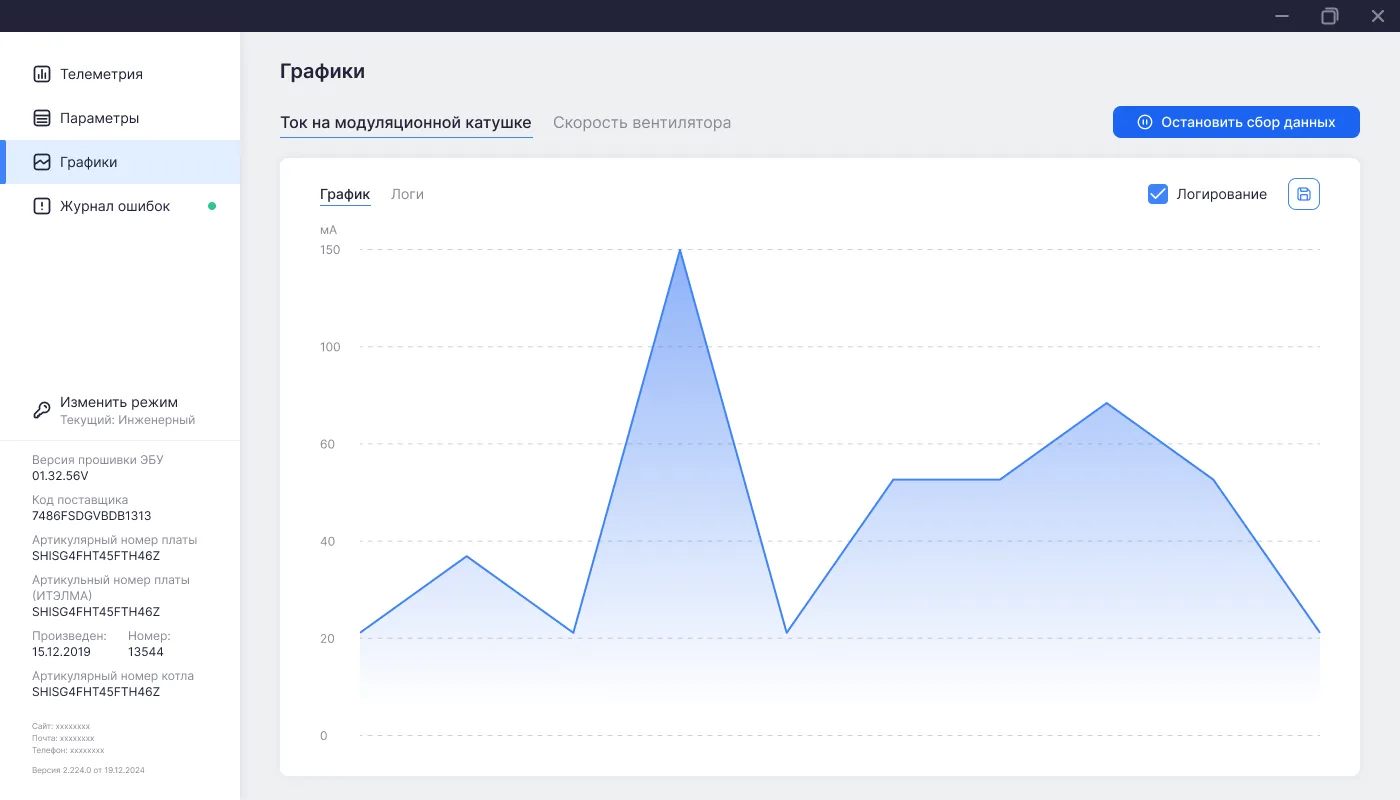Select the Логи sub-tab
The image size is (1400, 800).
407,194
